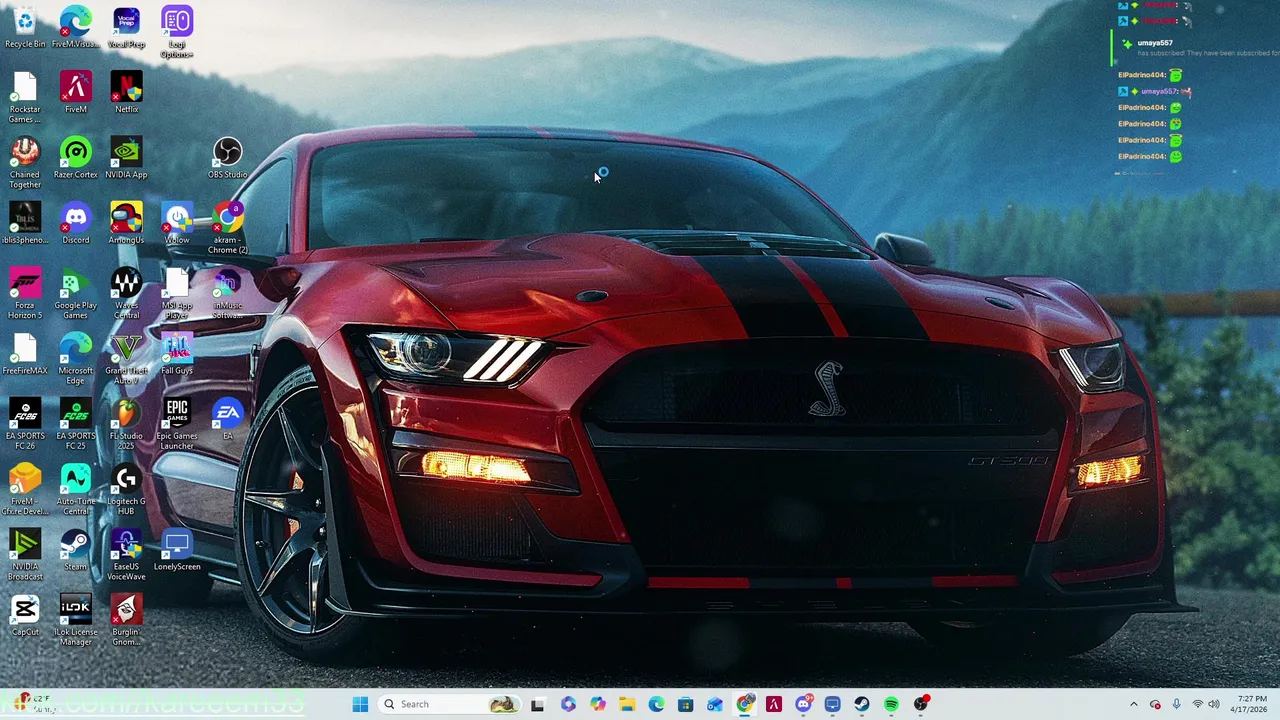The height and width of the screenshot is (720, 1280).
Task: Open the Windows Start menu
Action: coord(360,704)
